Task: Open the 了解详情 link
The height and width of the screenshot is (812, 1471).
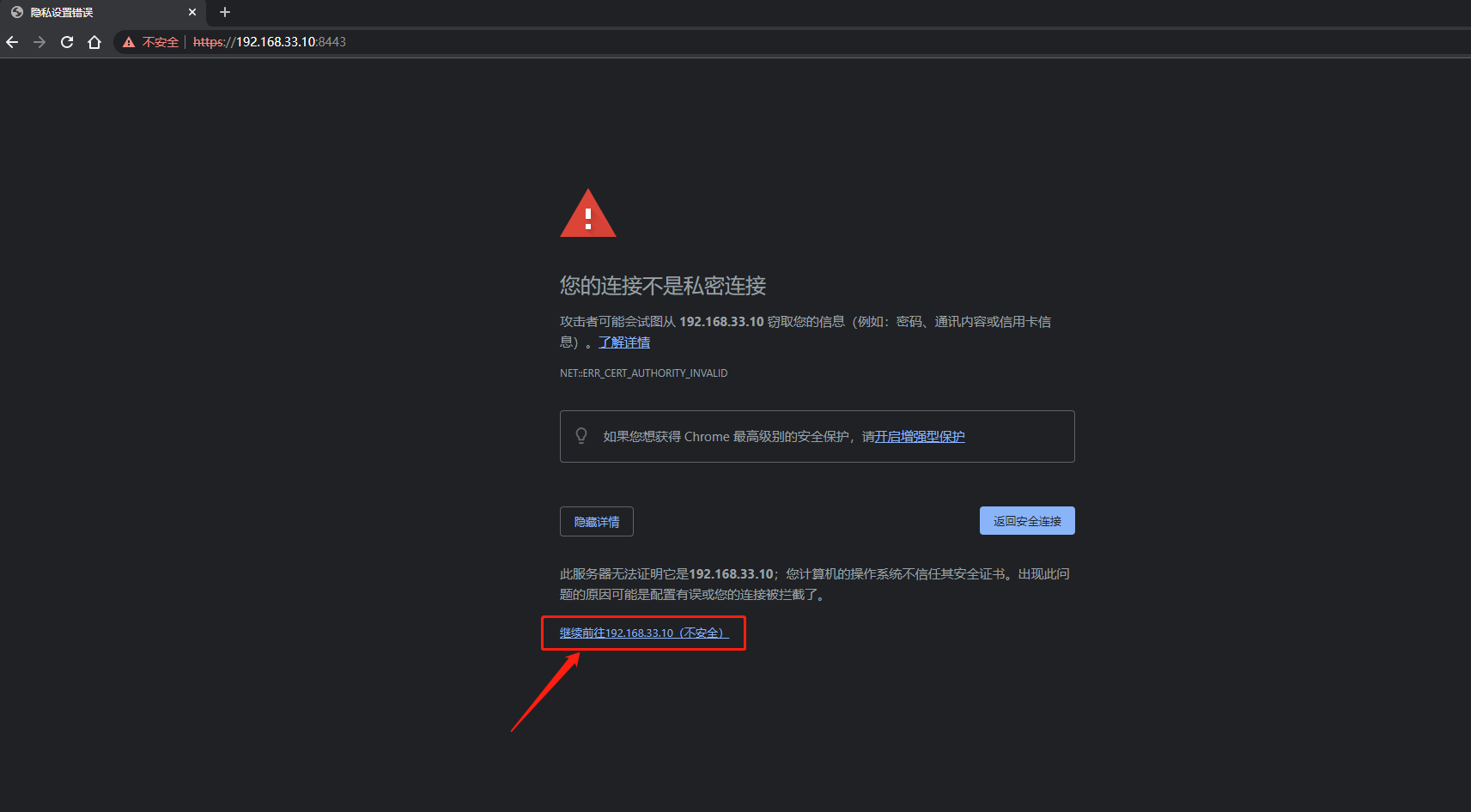Action: click(x=624, y=342)
